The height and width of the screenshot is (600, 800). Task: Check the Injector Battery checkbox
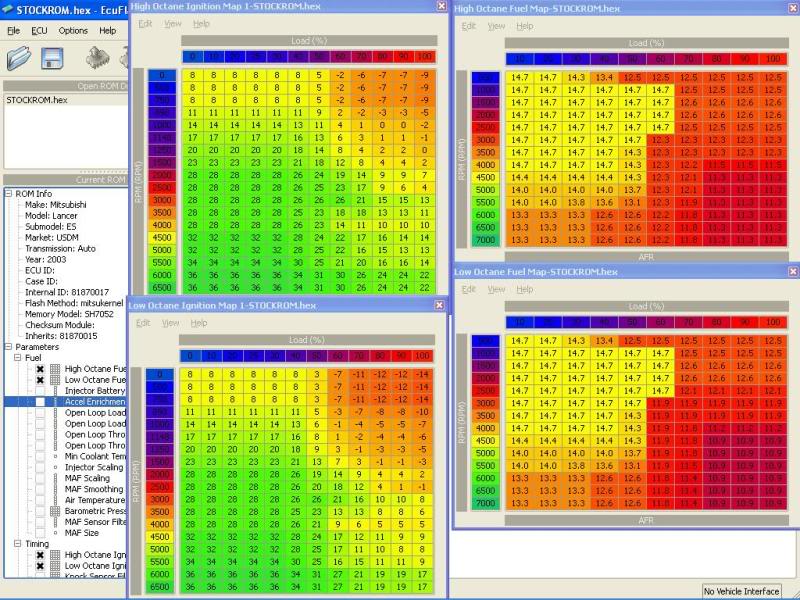coord(40,391)
